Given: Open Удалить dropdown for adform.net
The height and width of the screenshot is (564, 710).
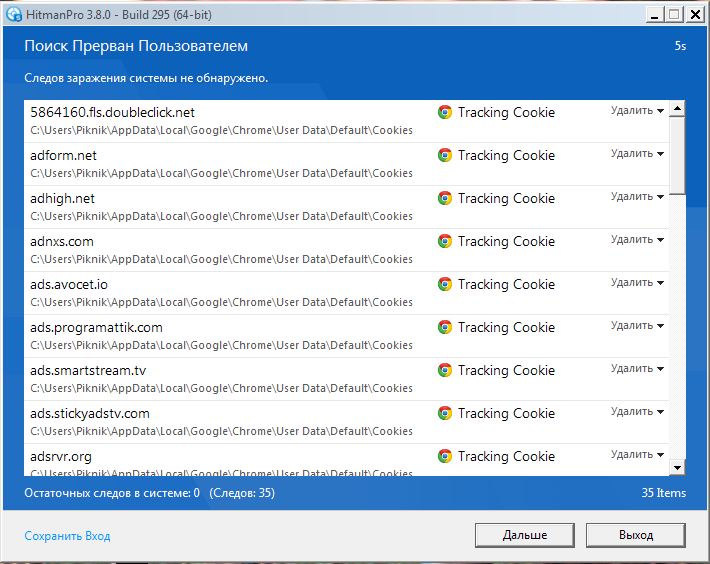Looking at the screenshot, I should click(x=637, y=153).
